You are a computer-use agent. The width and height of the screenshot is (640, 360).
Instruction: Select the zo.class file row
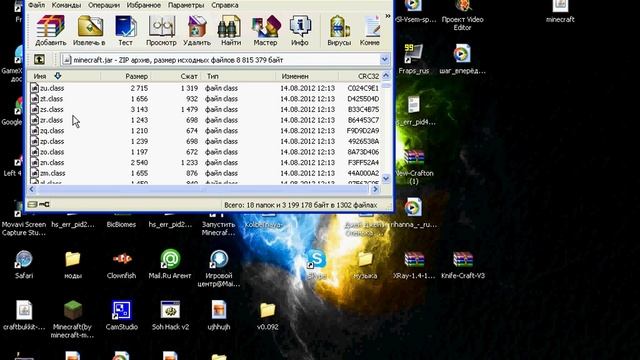pos(204,152)
